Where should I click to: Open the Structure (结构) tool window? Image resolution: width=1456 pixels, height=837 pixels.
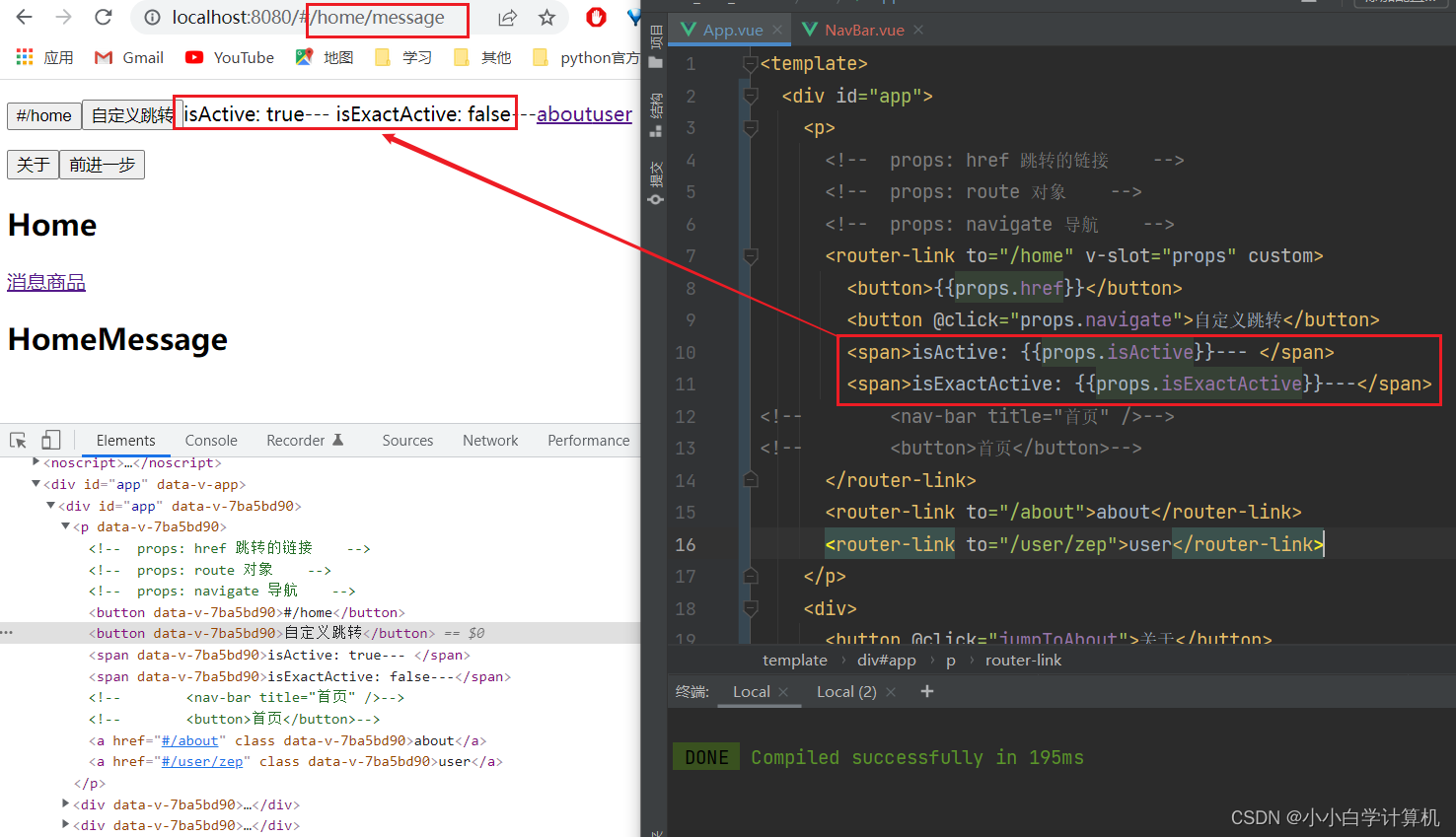[656, 114]
